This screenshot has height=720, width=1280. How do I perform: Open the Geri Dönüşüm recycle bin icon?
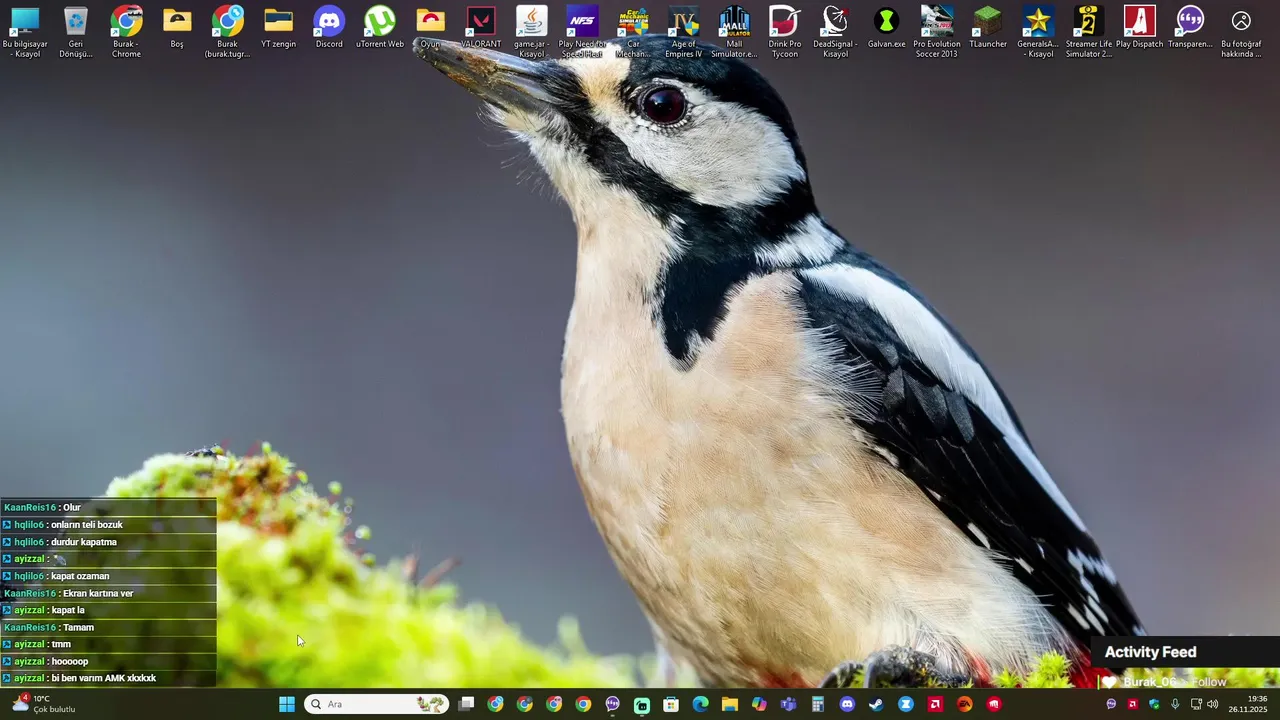coord(75,32)
